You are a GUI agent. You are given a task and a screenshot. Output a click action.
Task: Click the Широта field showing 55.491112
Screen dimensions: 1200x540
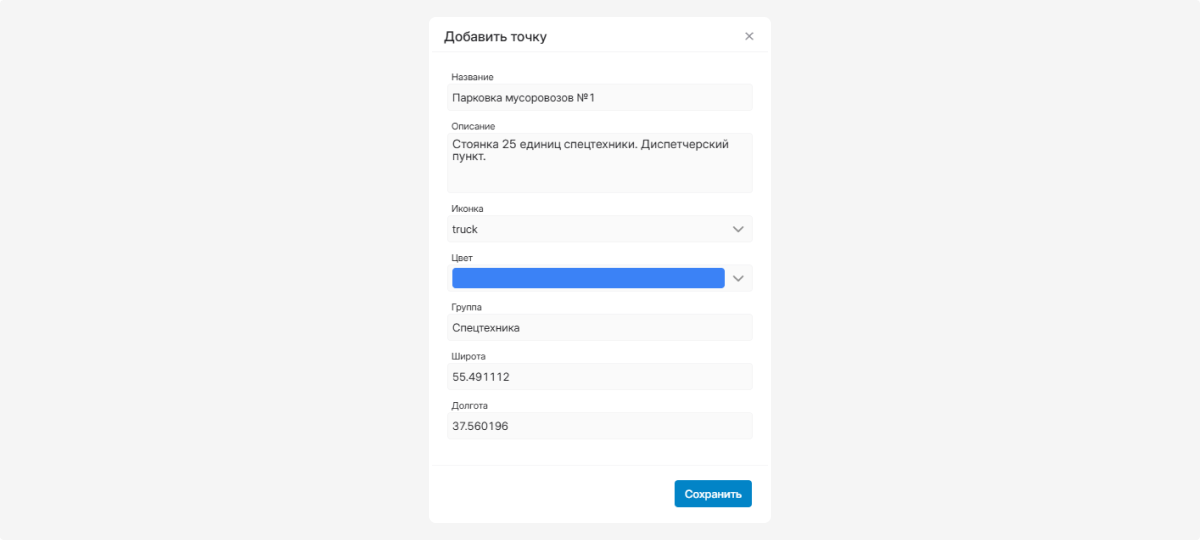(599, 377)
